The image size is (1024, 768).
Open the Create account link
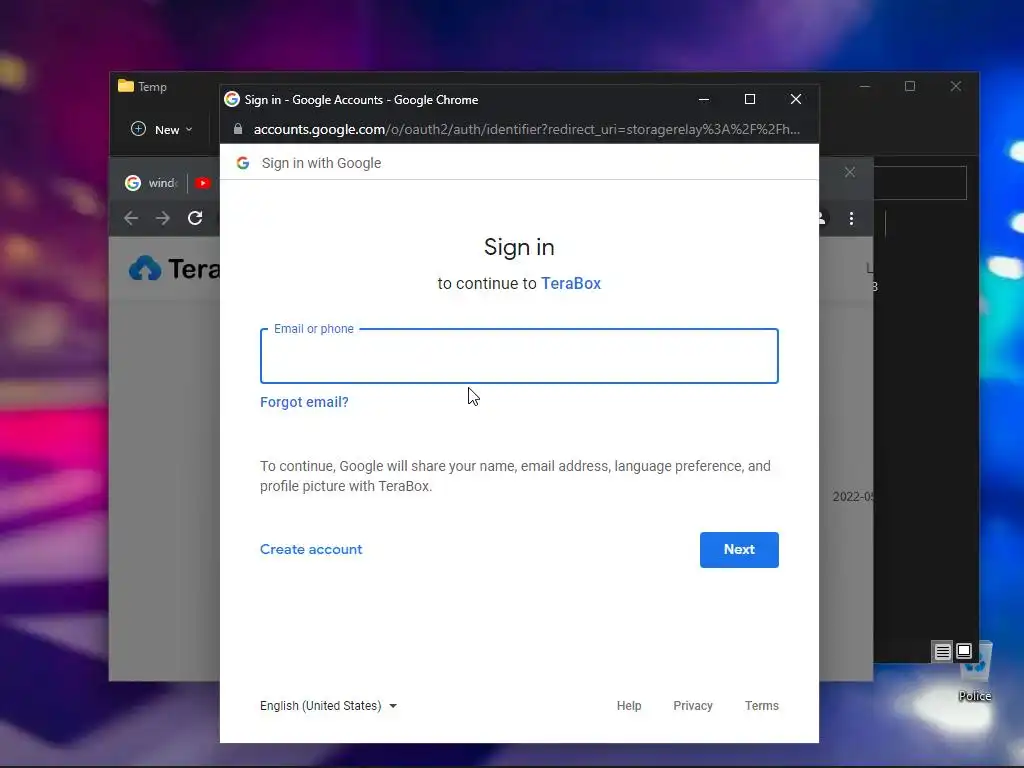point(311,549)
